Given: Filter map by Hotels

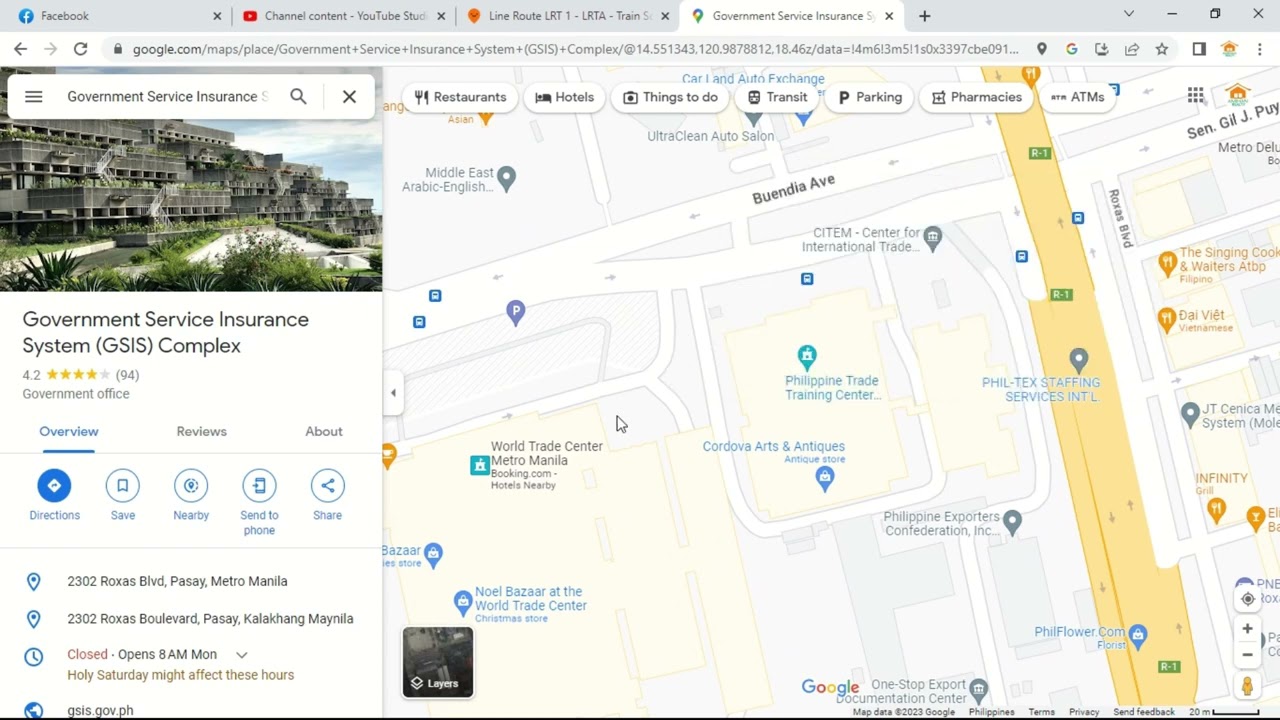Looking at the screenshot, I should click(565, 97).
